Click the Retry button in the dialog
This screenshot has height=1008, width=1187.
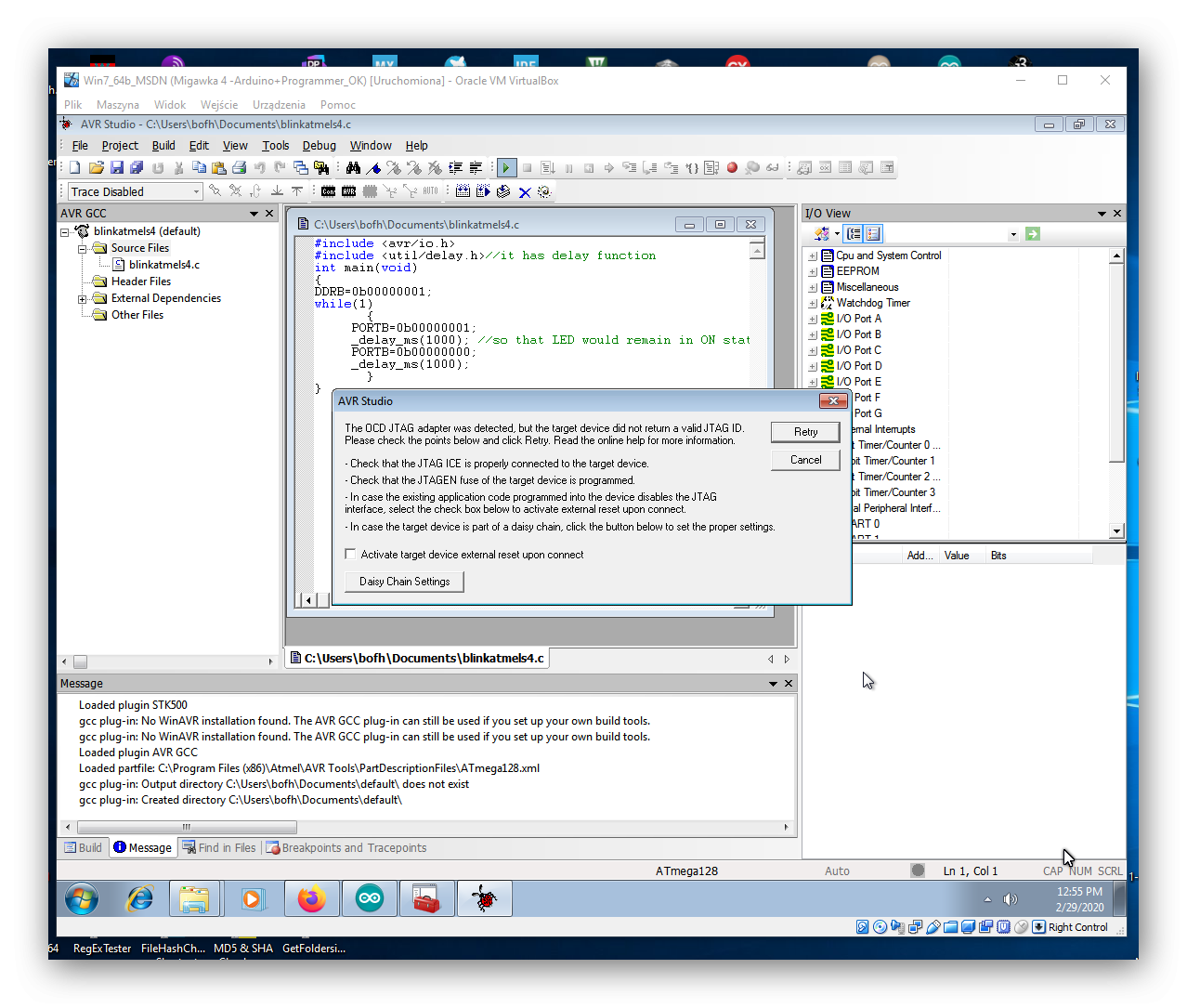point(805,432)
